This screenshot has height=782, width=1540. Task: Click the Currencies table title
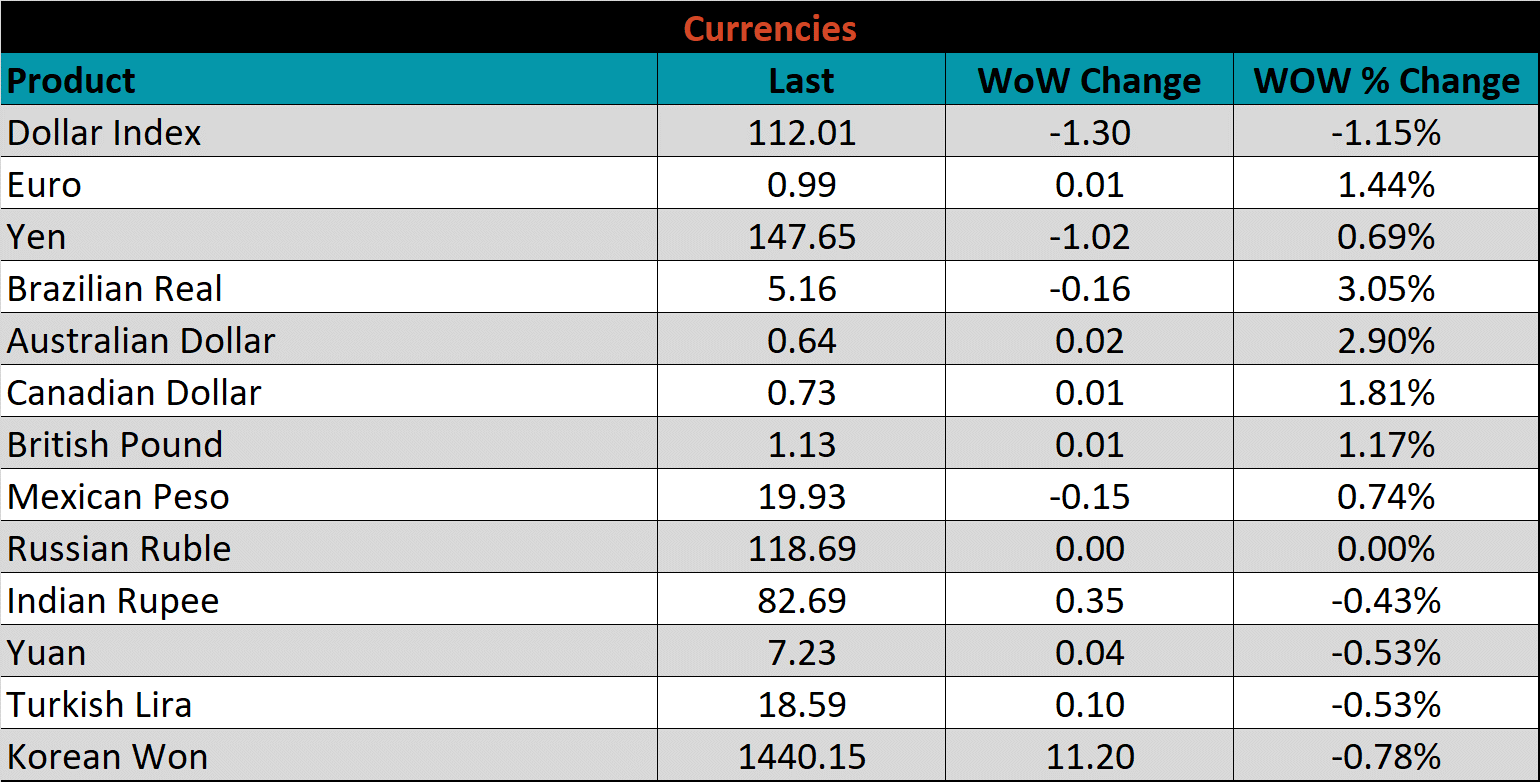770,28
